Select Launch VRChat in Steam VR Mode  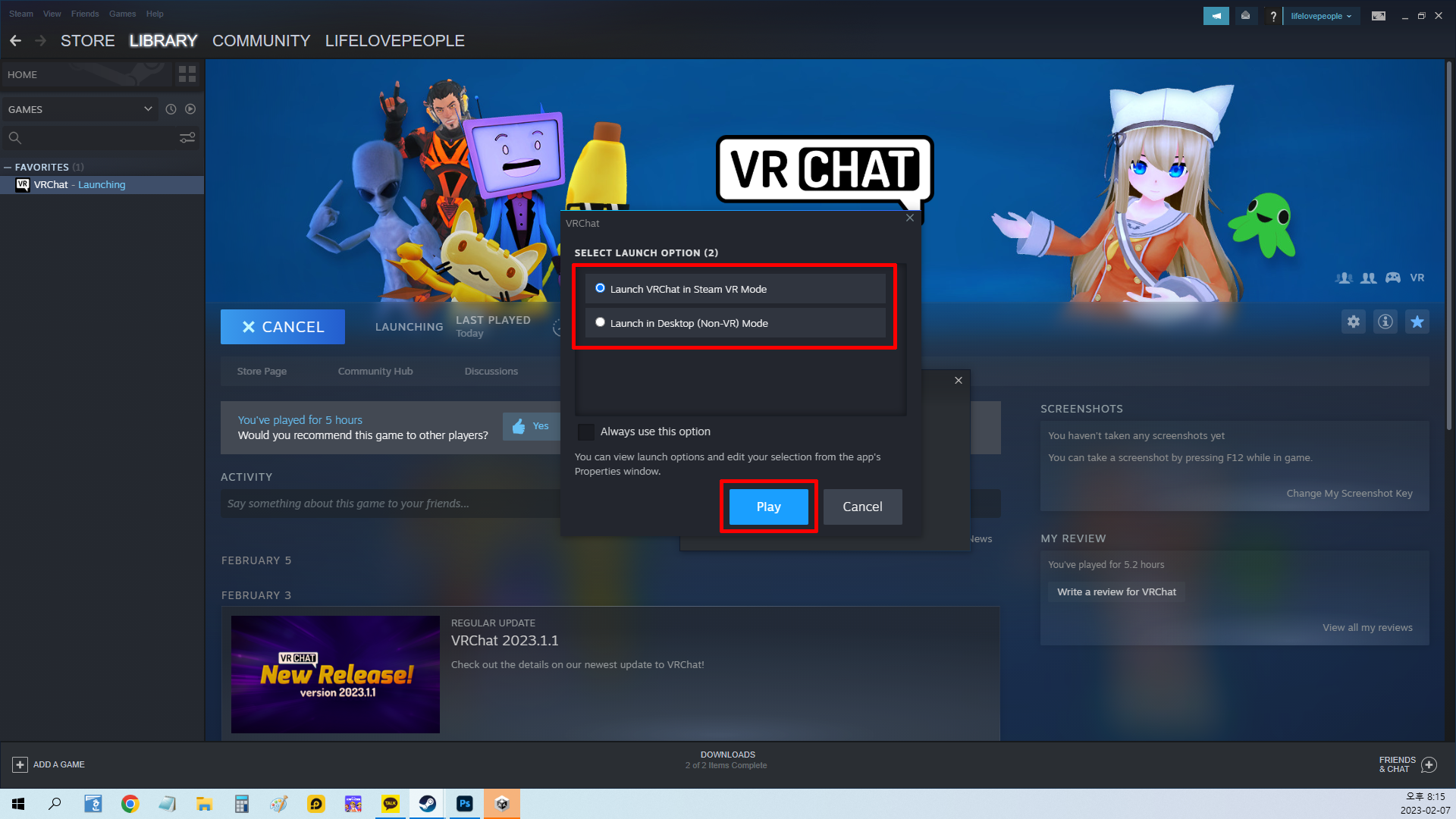735,289
